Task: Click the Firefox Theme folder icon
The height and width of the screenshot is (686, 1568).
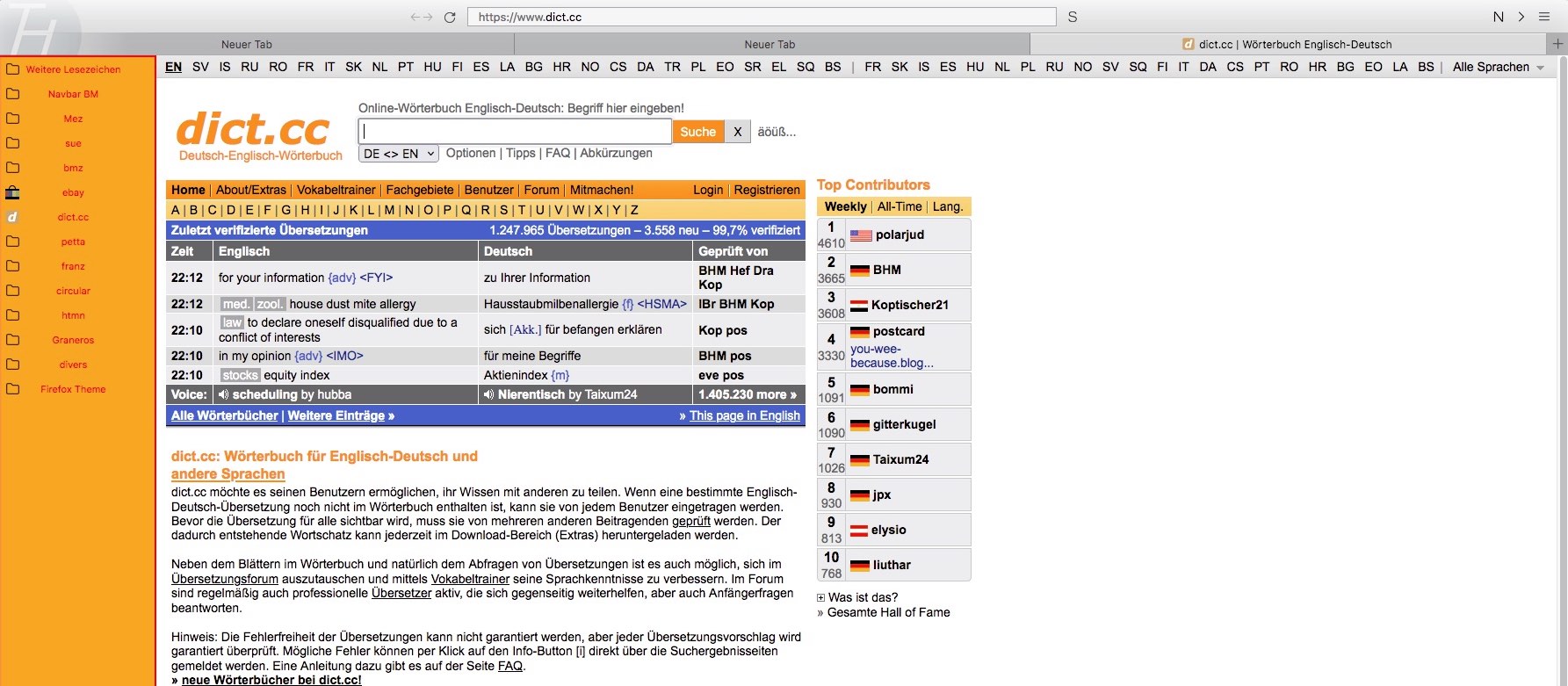Action: [12, 389]
